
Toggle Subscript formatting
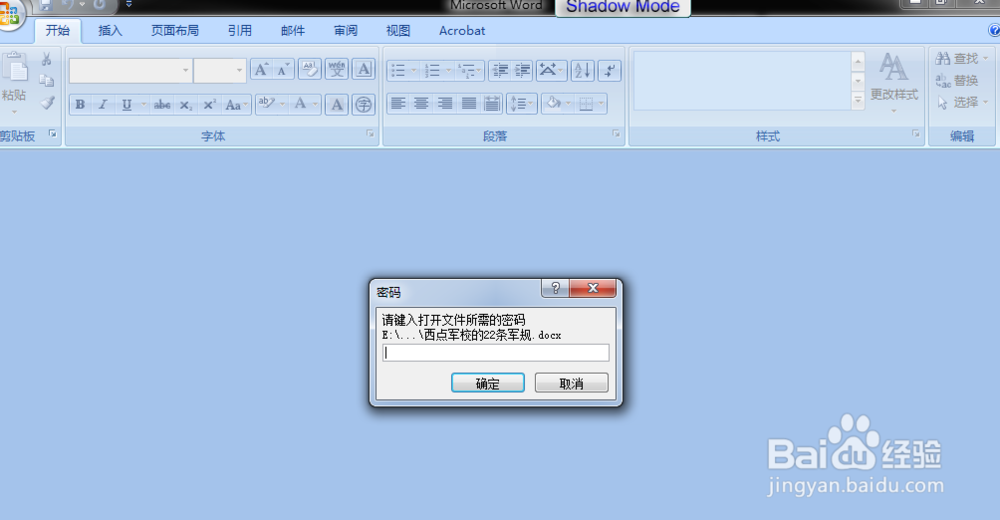185,105
